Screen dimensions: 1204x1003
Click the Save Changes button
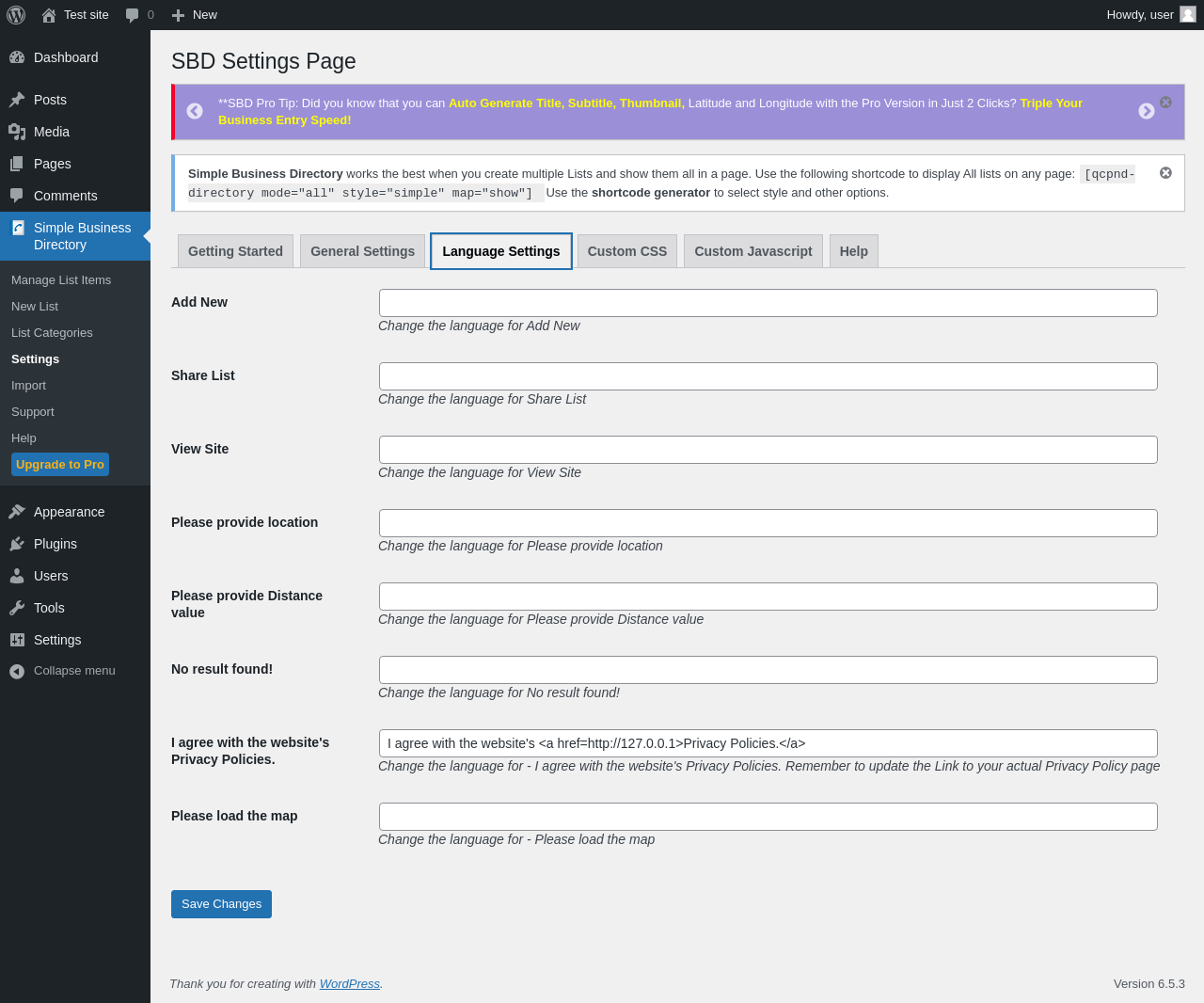[x=221, y=904]
